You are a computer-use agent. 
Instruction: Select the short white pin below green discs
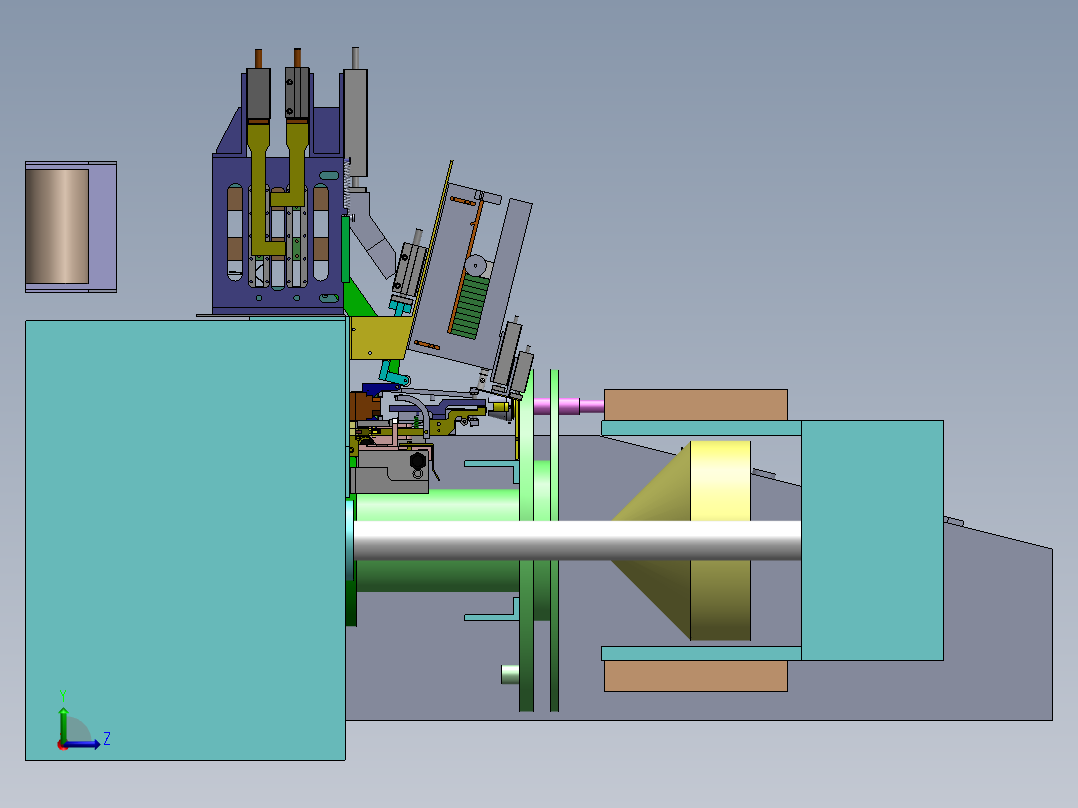pos(510,674)
